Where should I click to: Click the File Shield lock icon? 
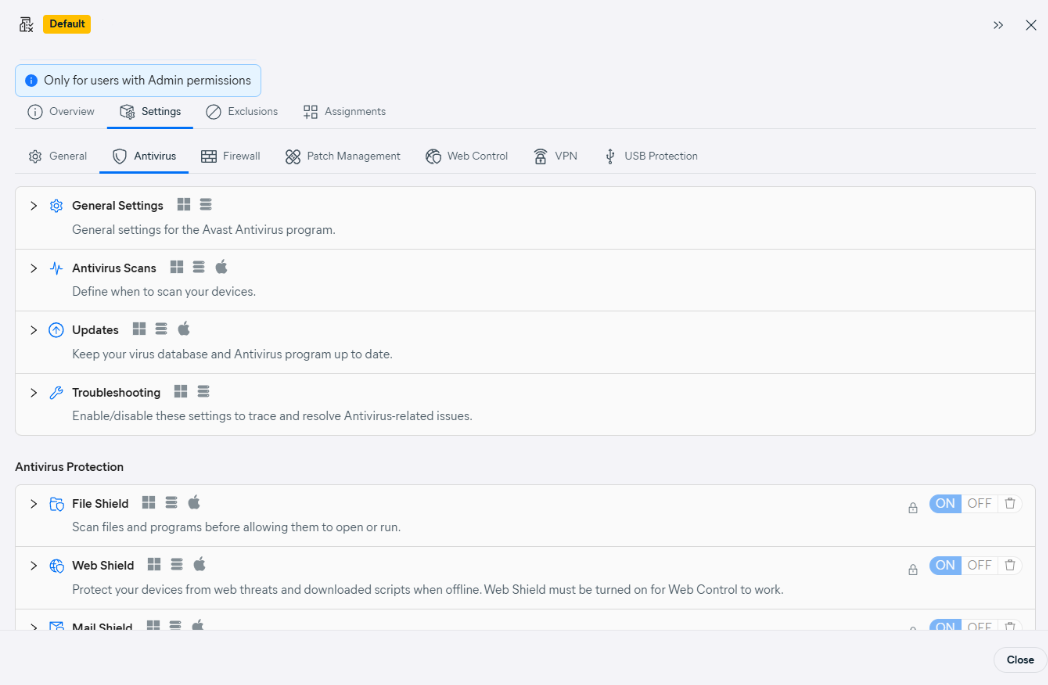912,508
